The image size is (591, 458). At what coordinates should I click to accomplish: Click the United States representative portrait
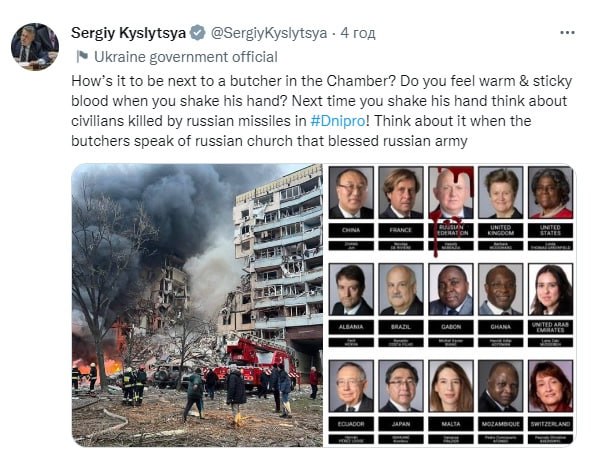[550, 193]
